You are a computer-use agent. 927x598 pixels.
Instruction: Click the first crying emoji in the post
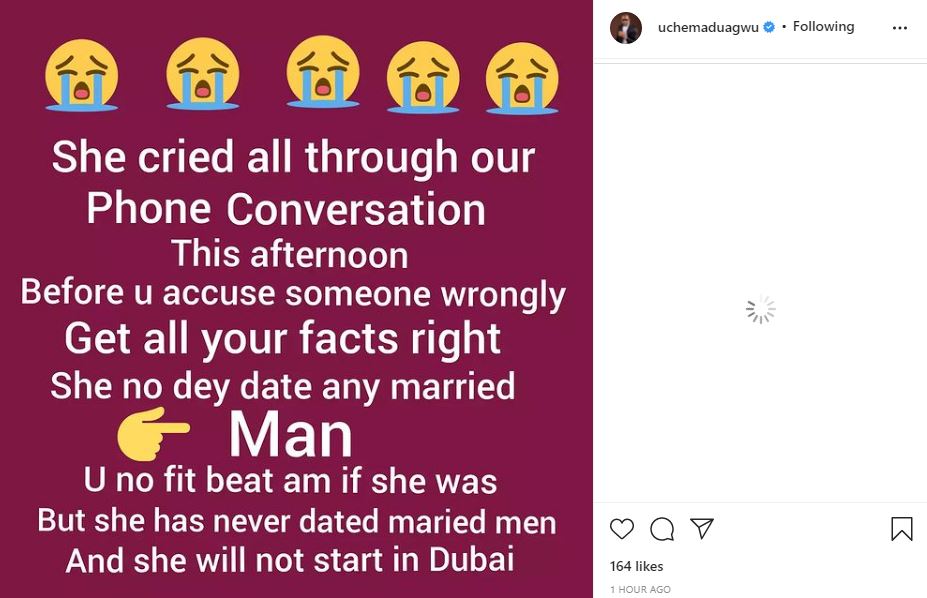pyautogui.click(x=82, y=74)
